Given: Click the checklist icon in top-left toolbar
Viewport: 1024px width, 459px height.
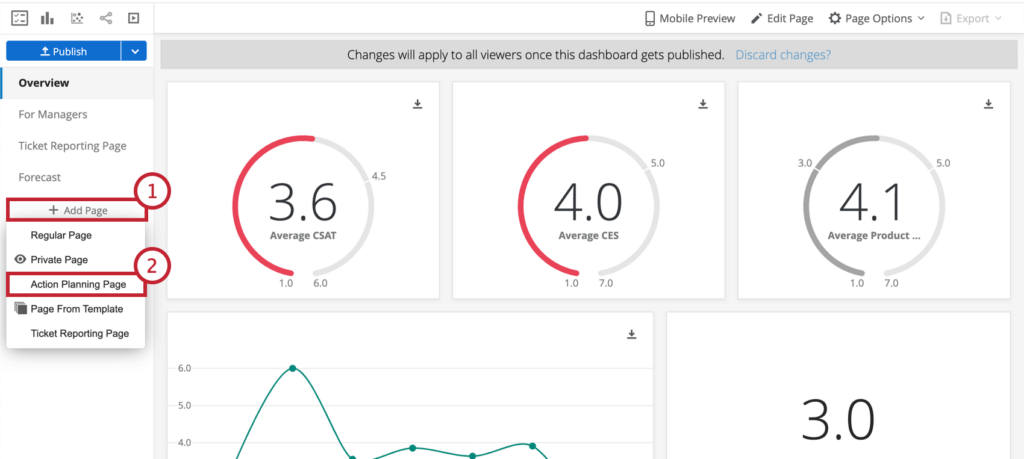Looking at the screenshot, I should coord(20,18).
